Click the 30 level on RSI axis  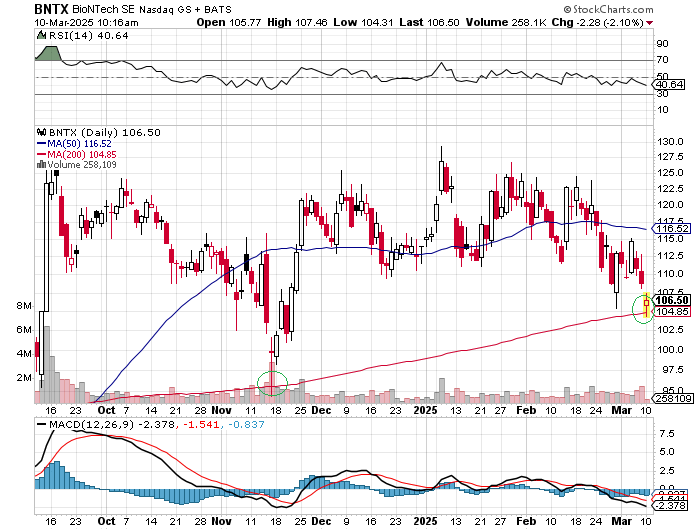tap(662, 94)
